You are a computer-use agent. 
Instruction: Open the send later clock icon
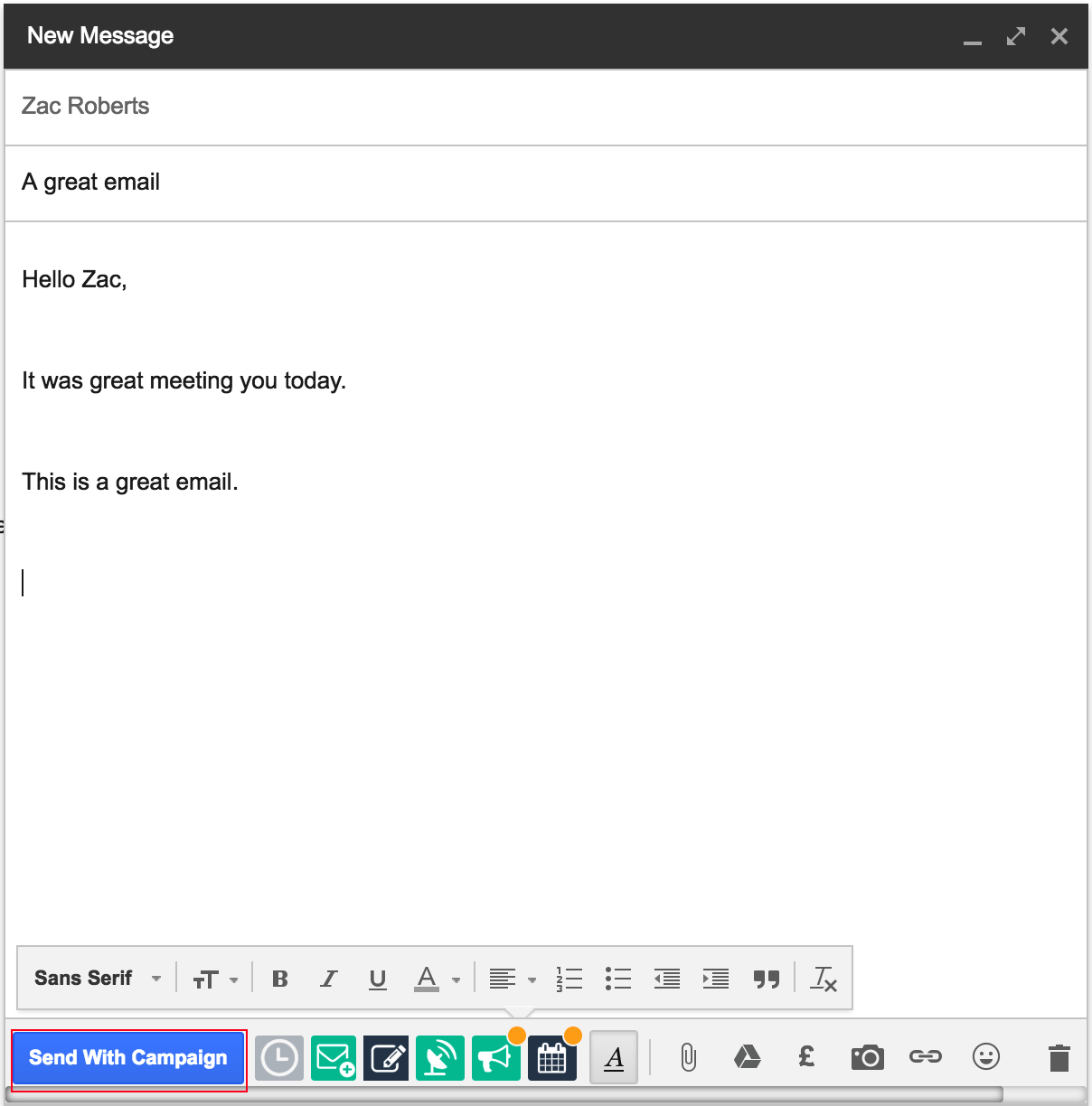pyautogui.click(x=279, y=1058)
